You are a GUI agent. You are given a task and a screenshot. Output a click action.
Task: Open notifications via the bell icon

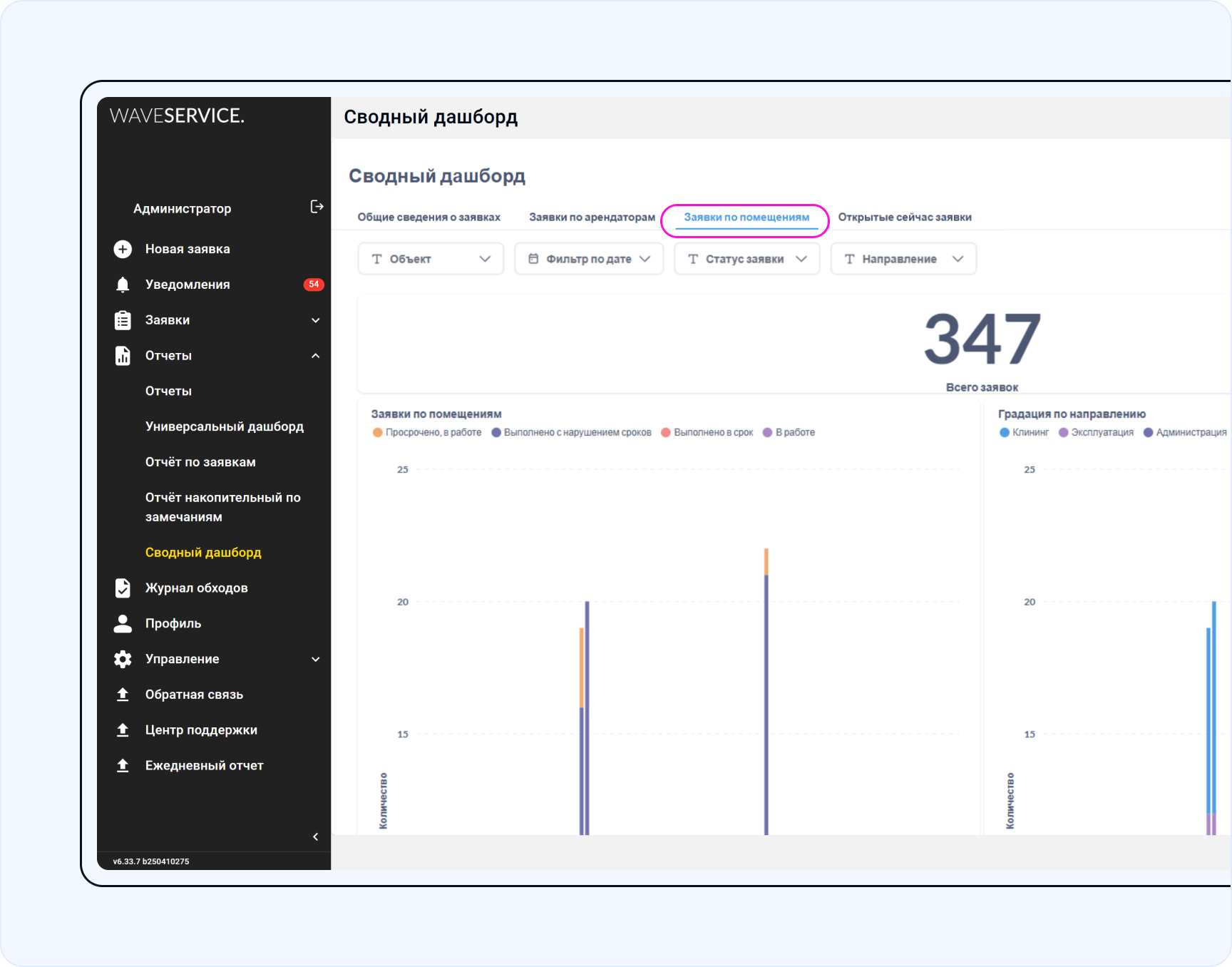click(x=123, y=285)
